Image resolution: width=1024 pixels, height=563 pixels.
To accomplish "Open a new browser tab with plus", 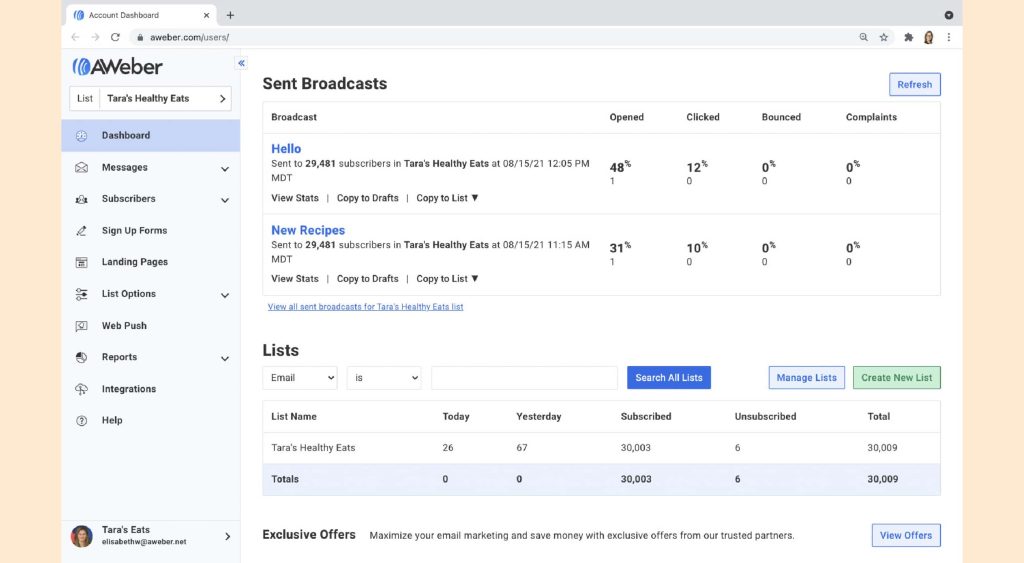I will pos(230,15).
